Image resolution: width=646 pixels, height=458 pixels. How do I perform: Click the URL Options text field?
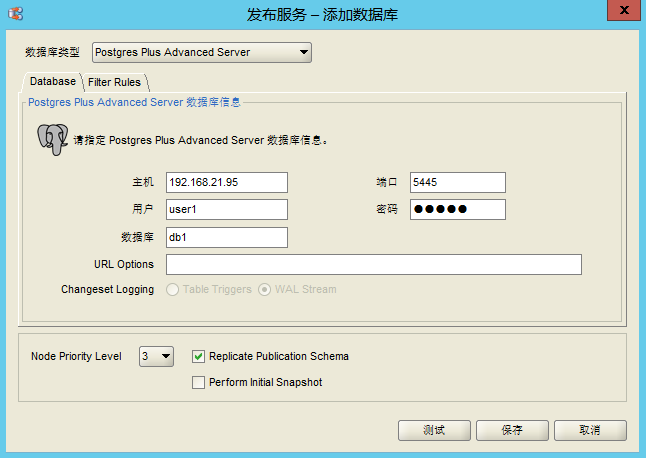[374, 264]
